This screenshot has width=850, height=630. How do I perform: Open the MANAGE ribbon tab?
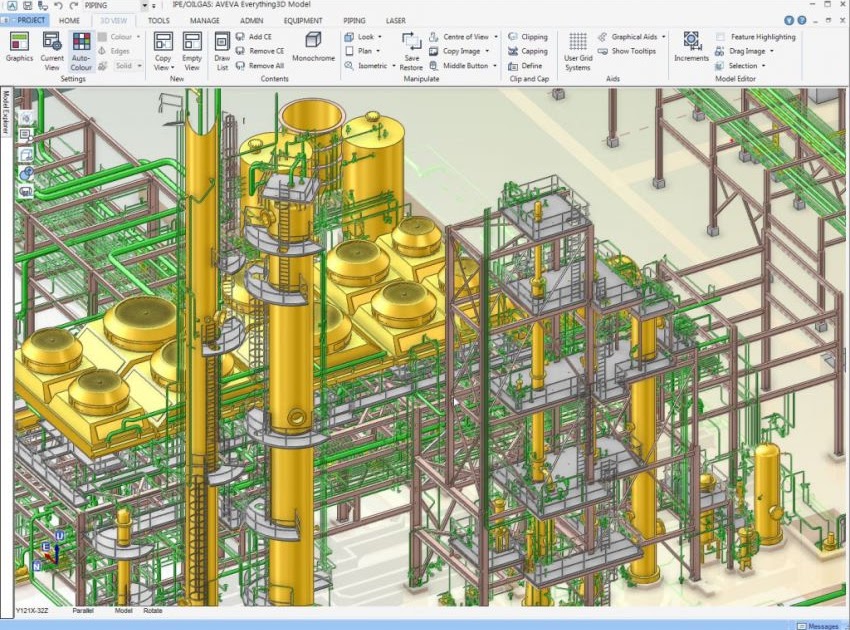coord(204,20)
